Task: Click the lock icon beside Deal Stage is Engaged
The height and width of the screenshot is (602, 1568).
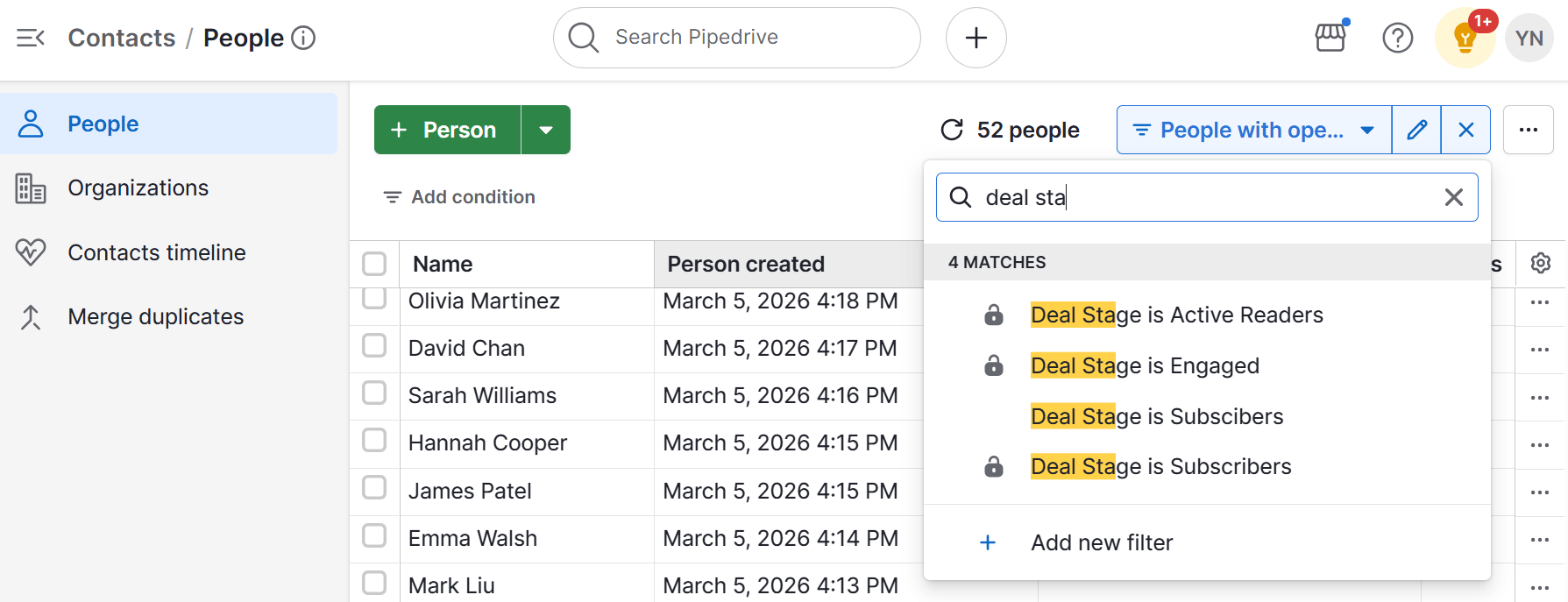Action: click(x=993, y=365)
